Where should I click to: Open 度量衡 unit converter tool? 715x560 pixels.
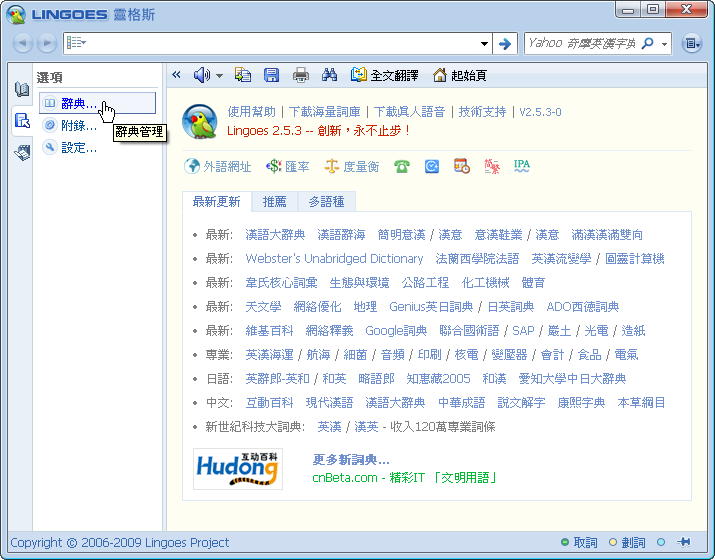coord(352,166)
